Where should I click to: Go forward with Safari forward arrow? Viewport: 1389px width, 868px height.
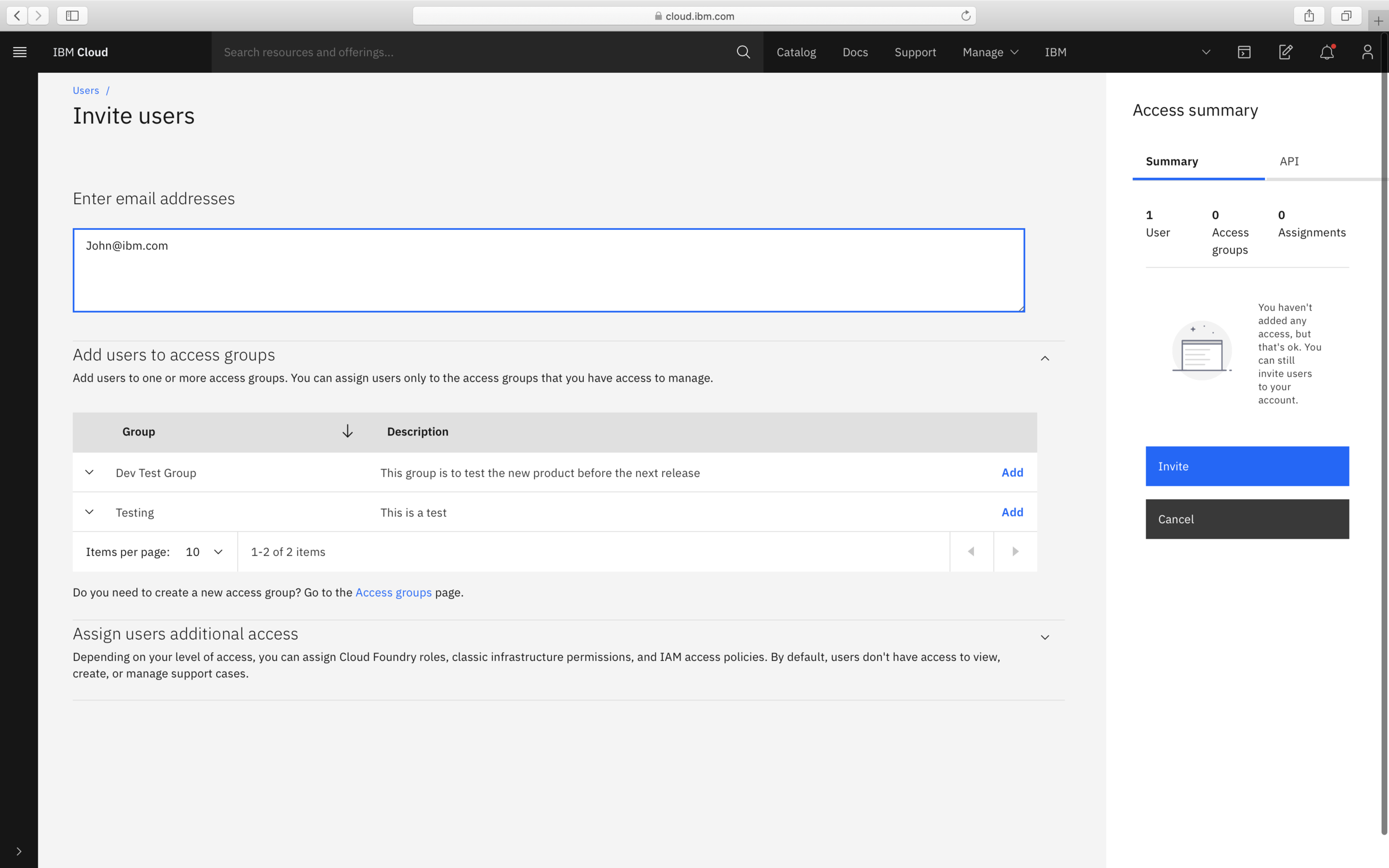[x=38, y=16]
